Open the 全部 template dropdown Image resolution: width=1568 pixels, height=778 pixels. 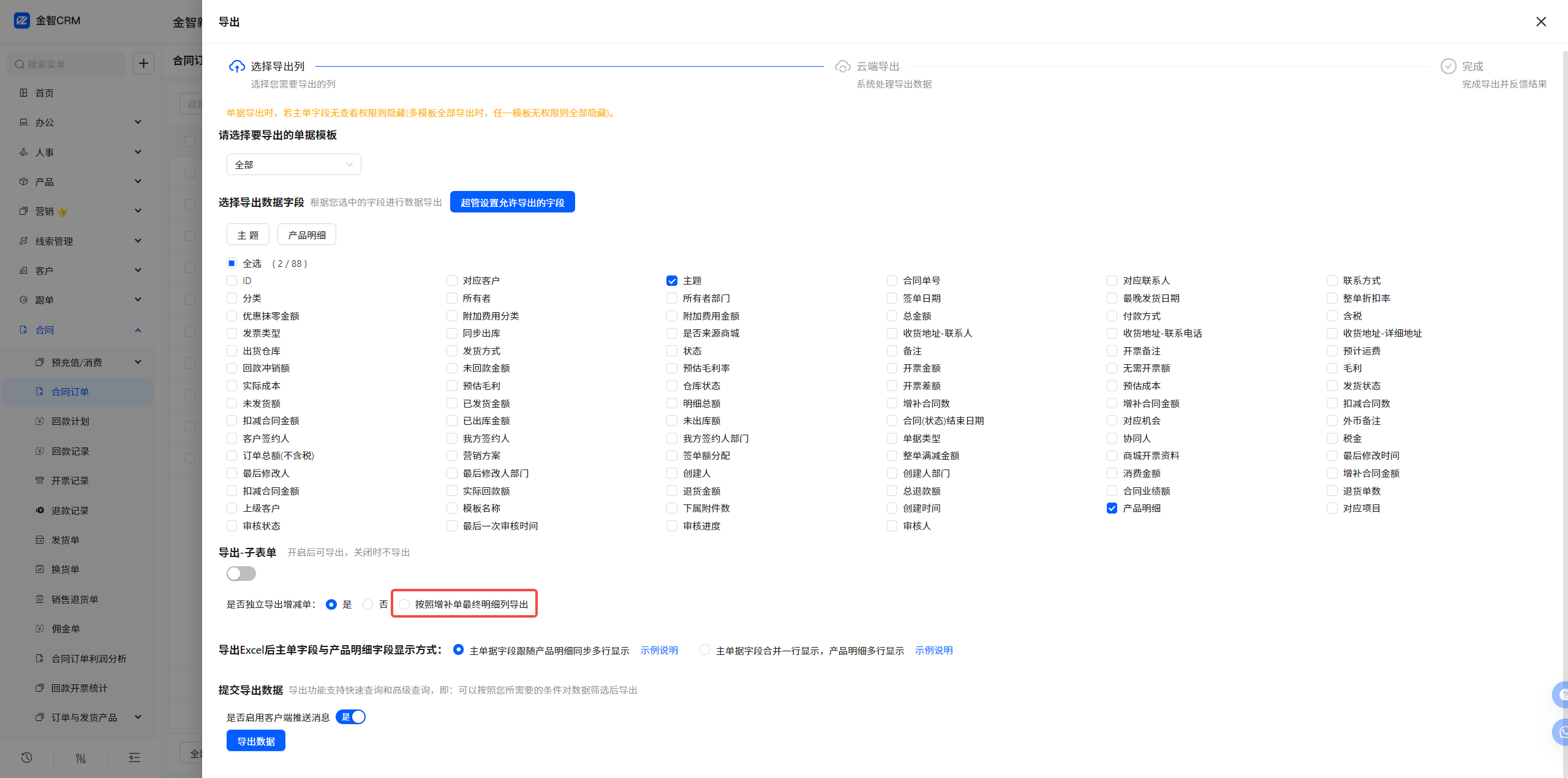point(293,165)
